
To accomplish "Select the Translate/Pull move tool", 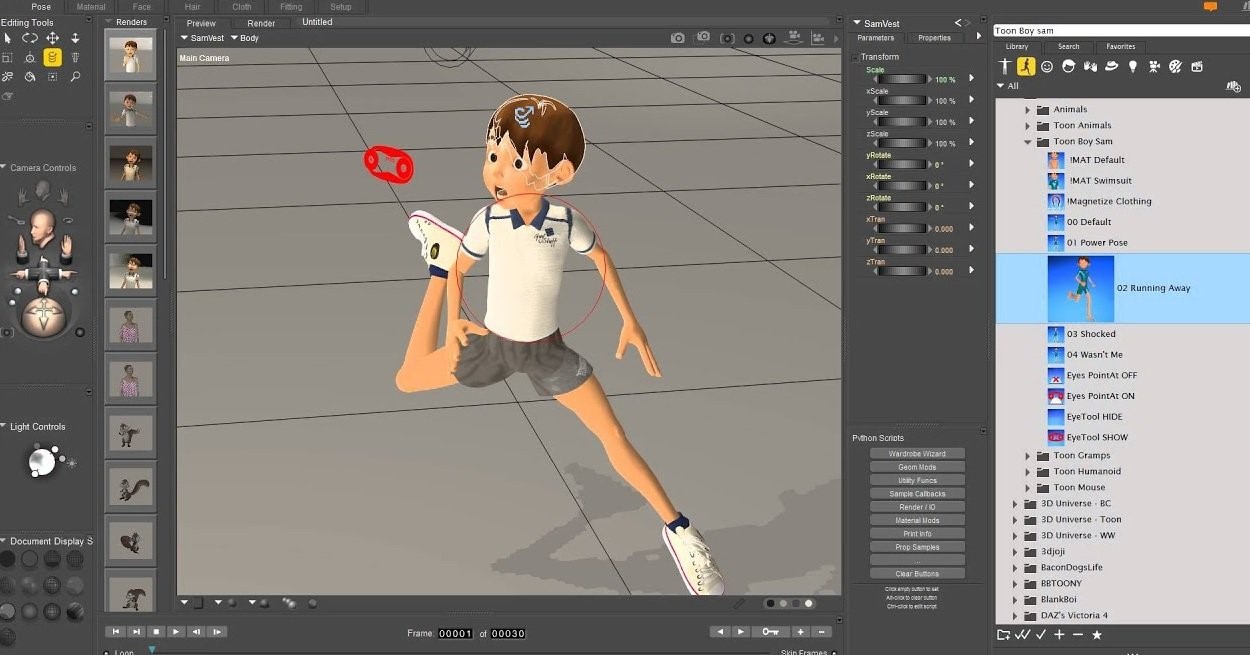I will [x=52, y=38].
